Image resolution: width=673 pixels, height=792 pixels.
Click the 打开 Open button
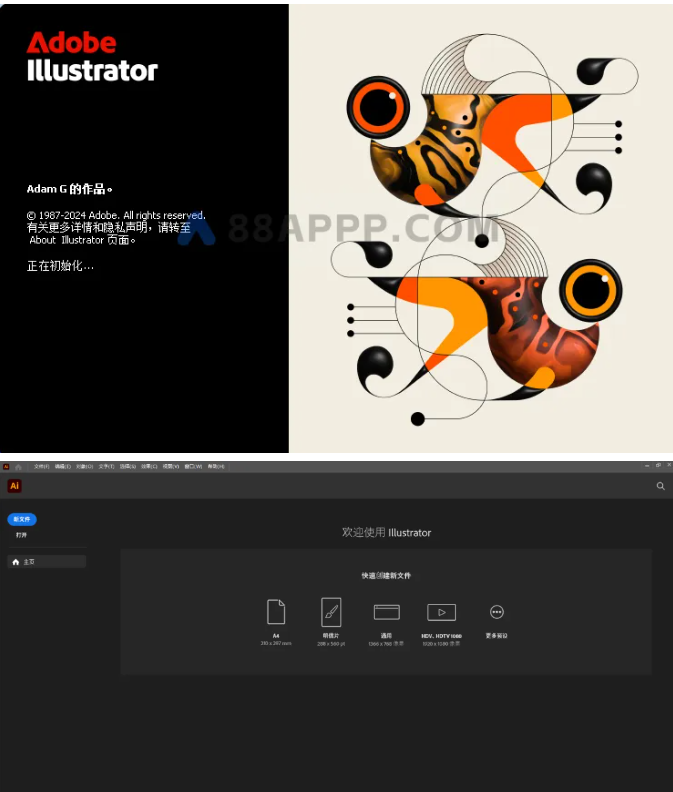21,535
